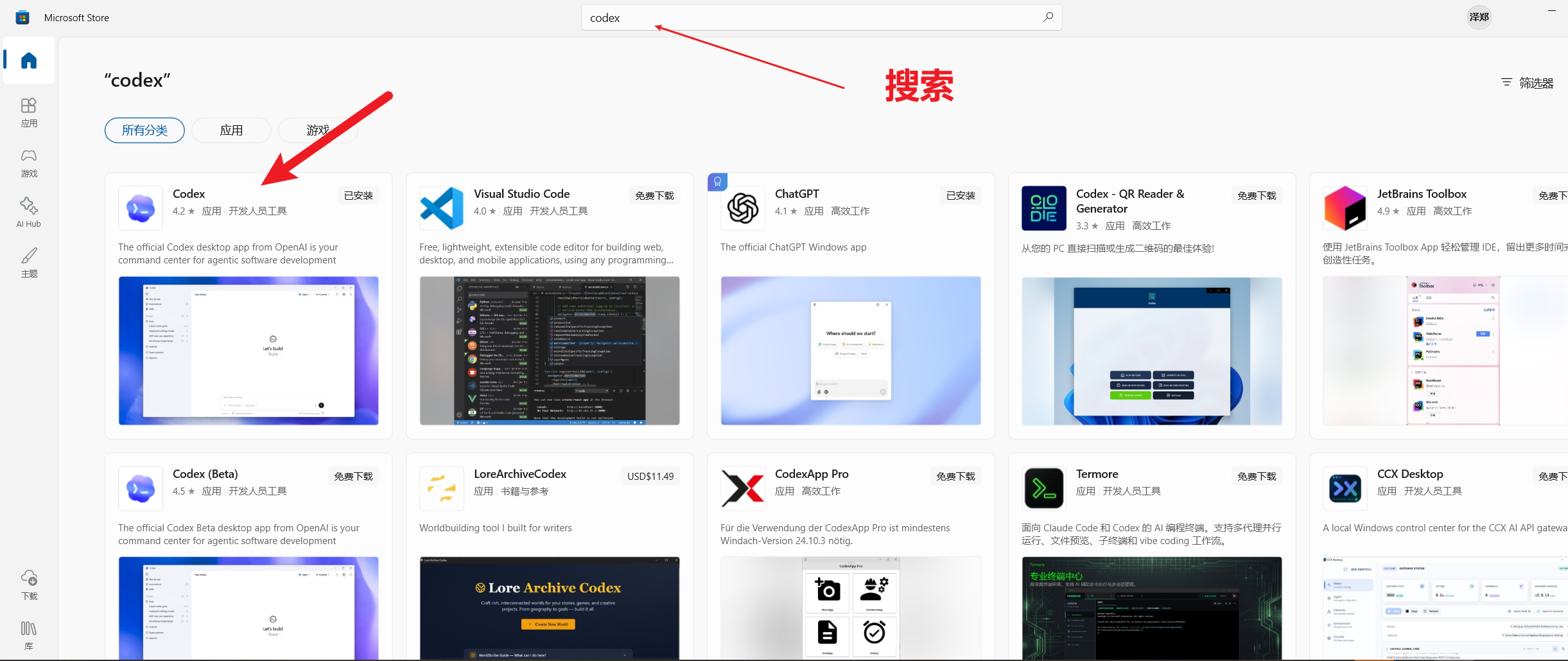Click the Microsoft Store logo icon
Viewport: 1568px width, 661px height.
(22, 17)
